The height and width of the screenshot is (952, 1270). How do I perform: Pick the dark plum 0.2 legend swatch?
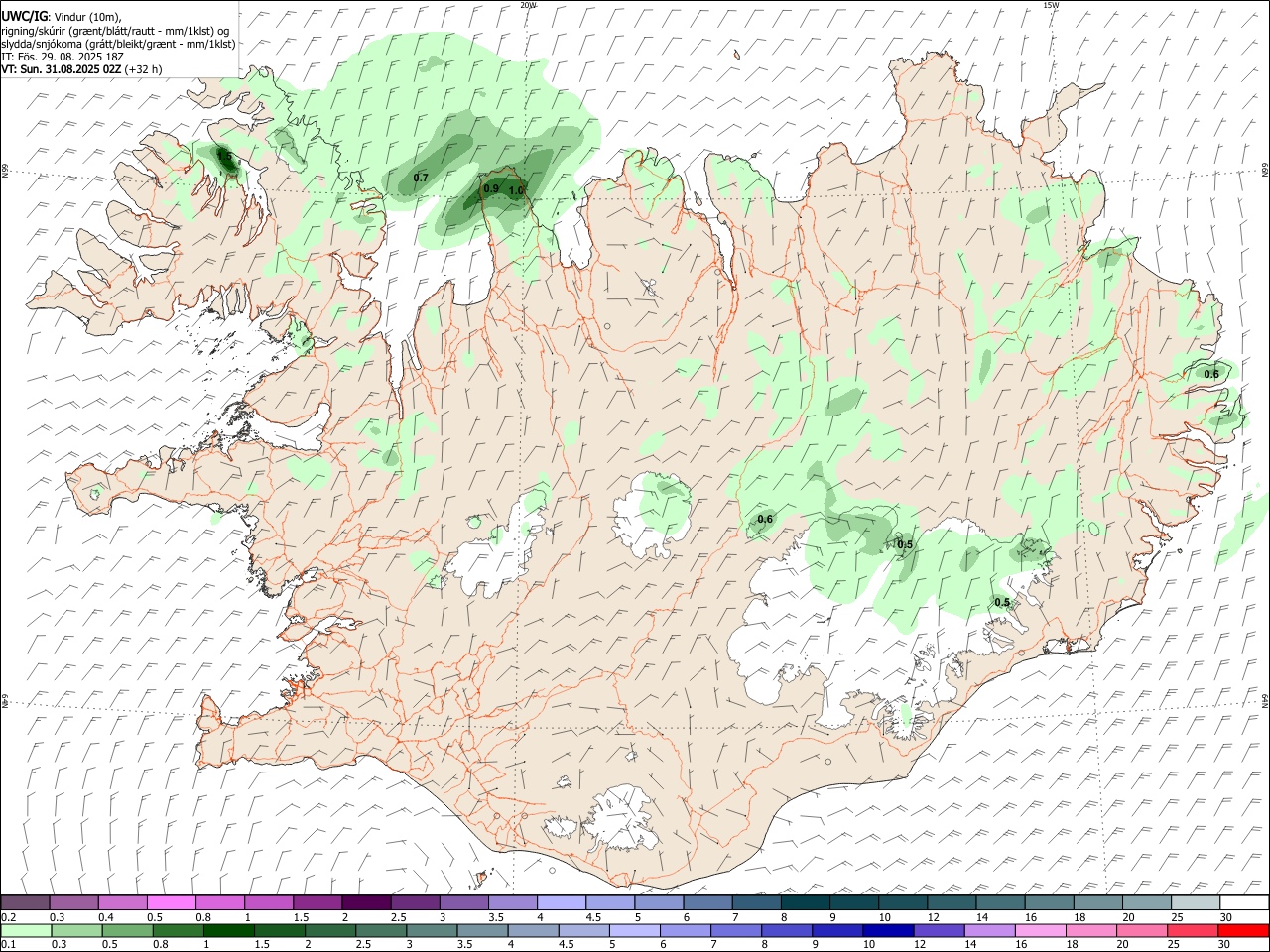pyautogui.click(x=25, y=902)
